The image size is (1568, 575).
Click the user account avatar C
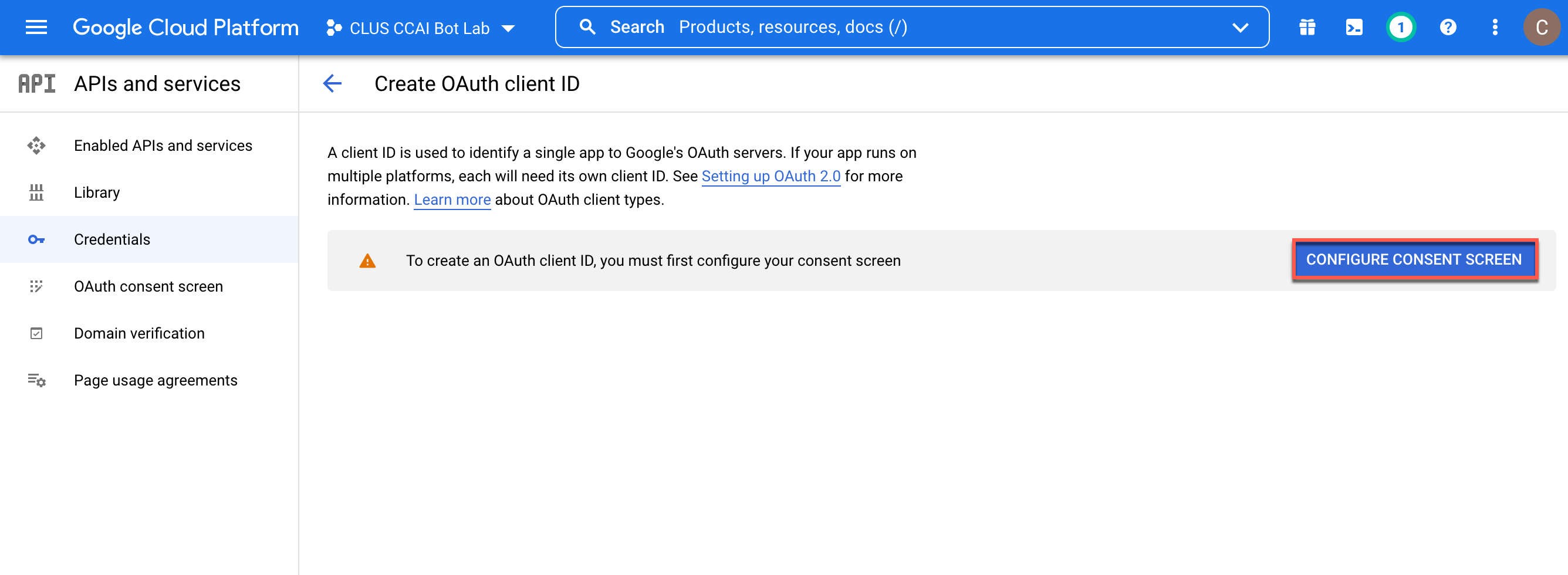(1541, 28)
